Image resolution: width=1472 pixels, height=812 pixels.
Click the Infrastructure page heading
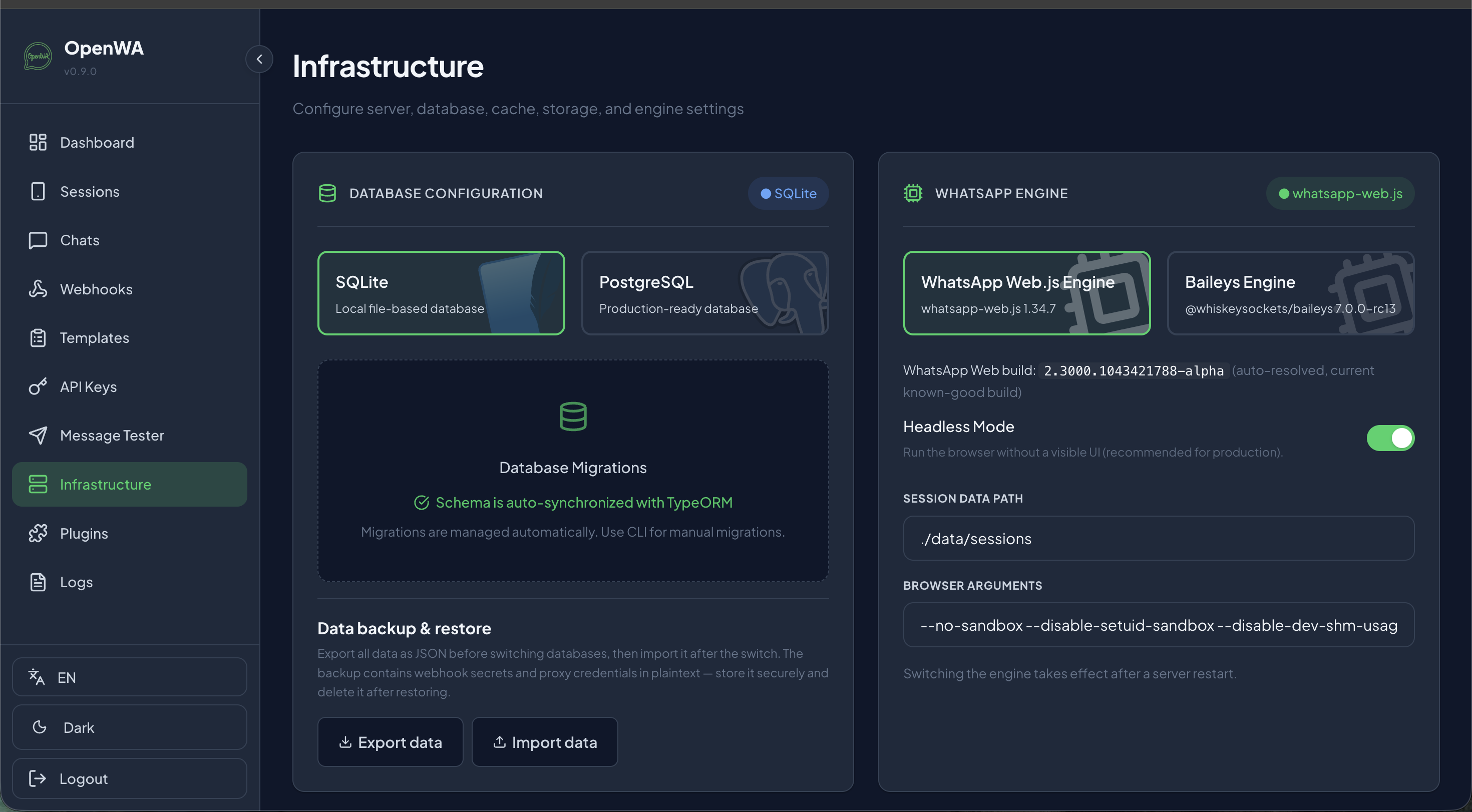tap(388, 66)
